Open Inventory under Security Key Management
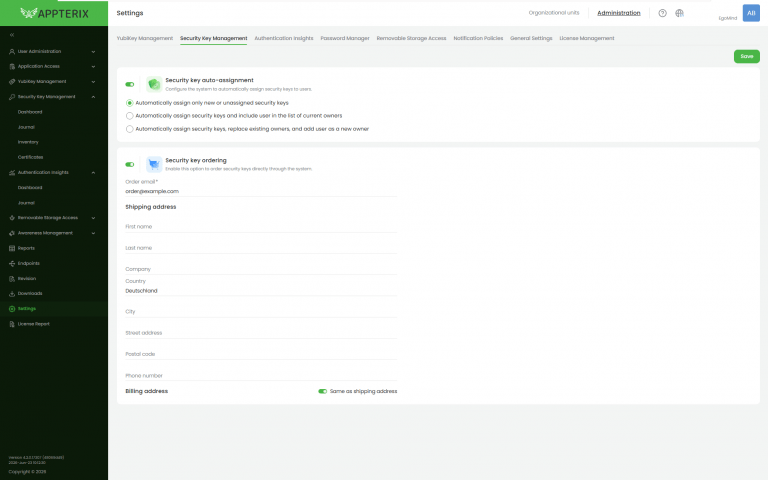The image size is (768, 480). point(28,142)
